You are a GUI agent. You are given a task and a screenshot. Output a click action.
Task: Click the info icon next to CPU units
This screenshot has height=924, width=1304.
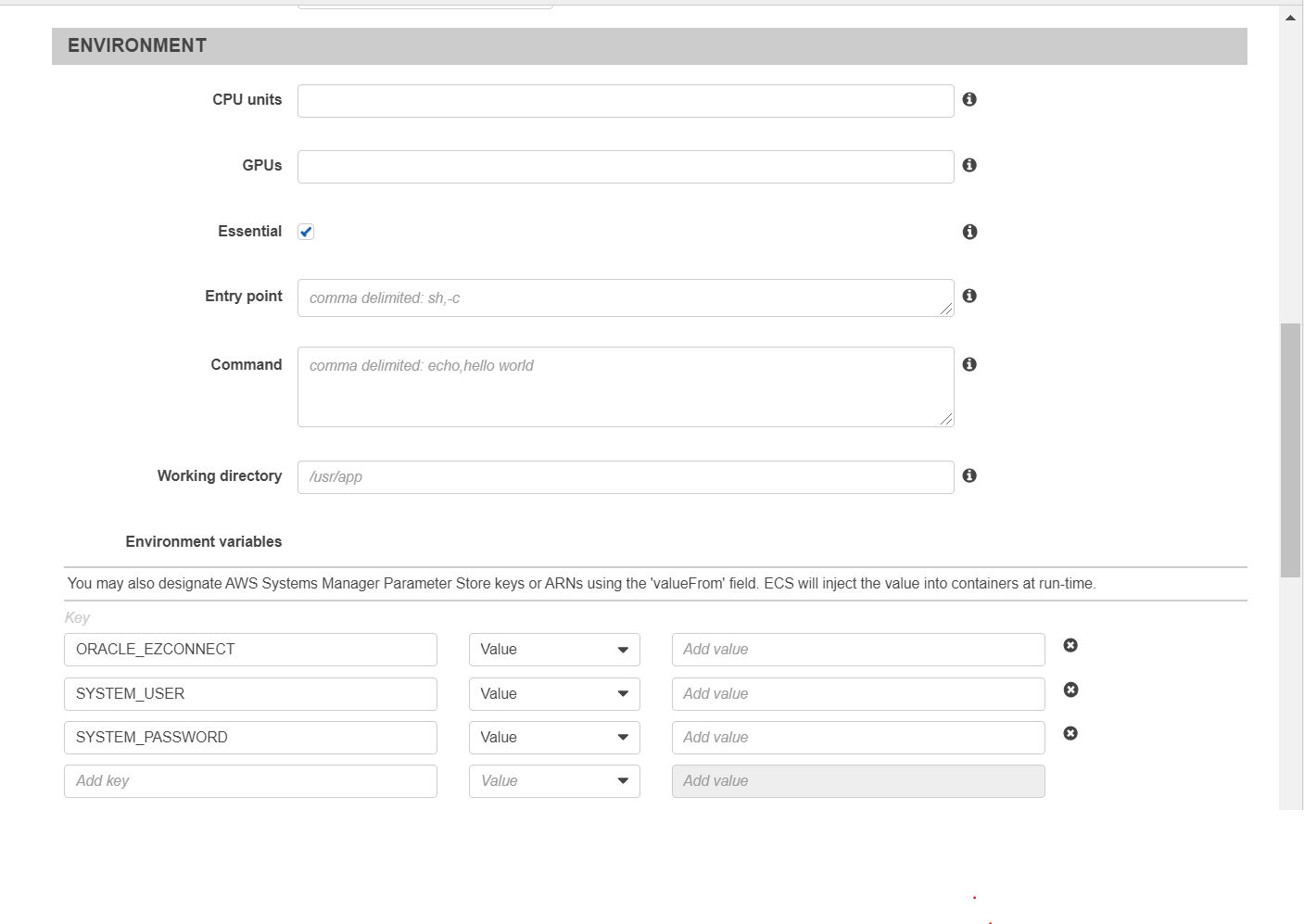pyautogui.click(x=969, y=99)
